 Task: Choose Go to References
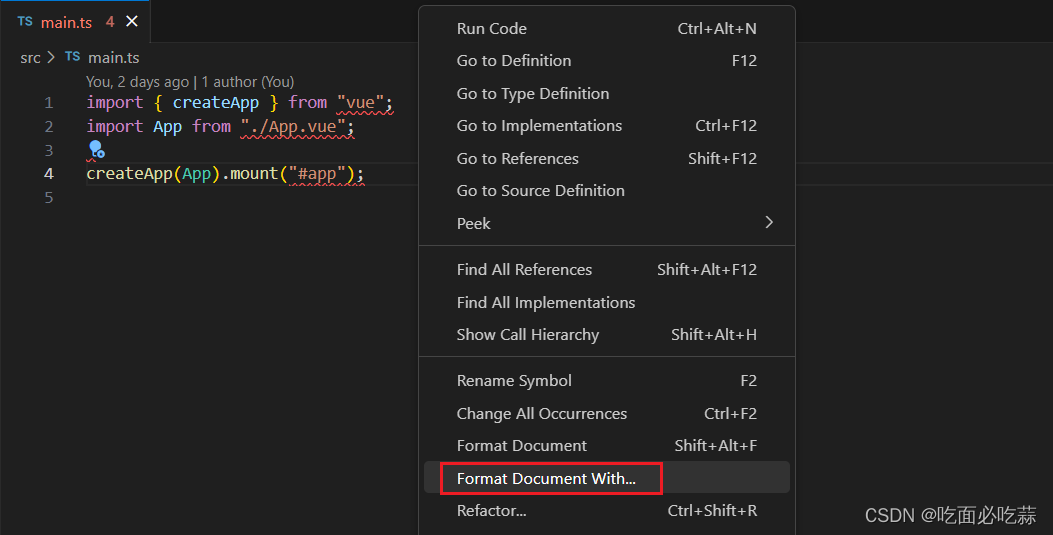click(x=517, y=158)
